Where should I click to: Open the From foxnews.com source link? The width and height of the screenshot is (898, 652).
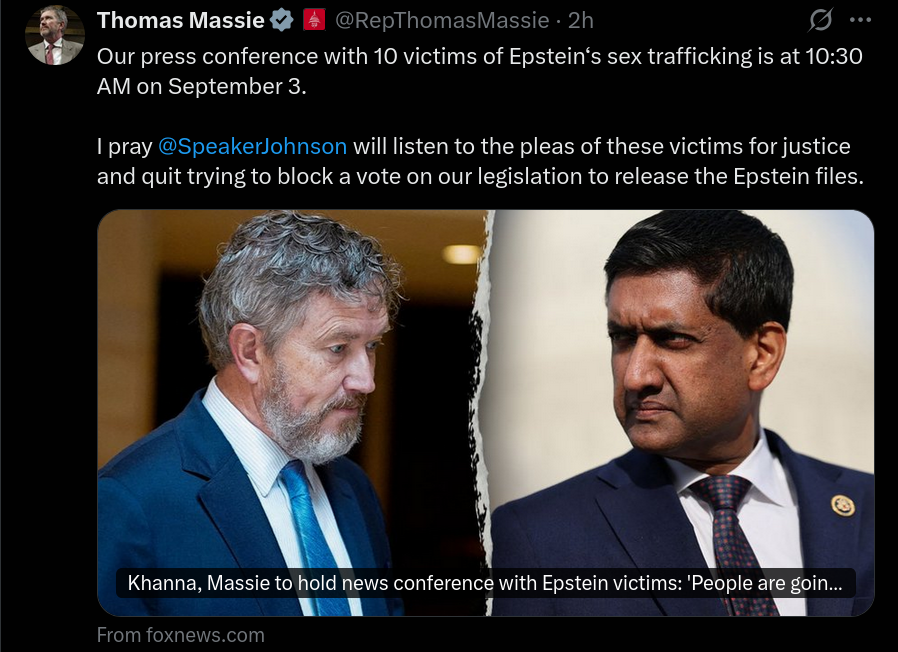pyautogui.click(x=180, y=635)
